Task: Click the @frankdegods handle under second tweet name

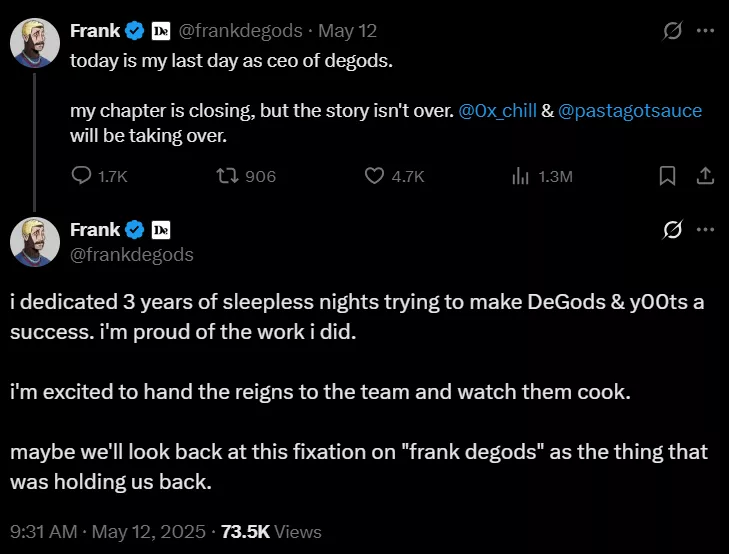Action: click(x=132, y=254)
